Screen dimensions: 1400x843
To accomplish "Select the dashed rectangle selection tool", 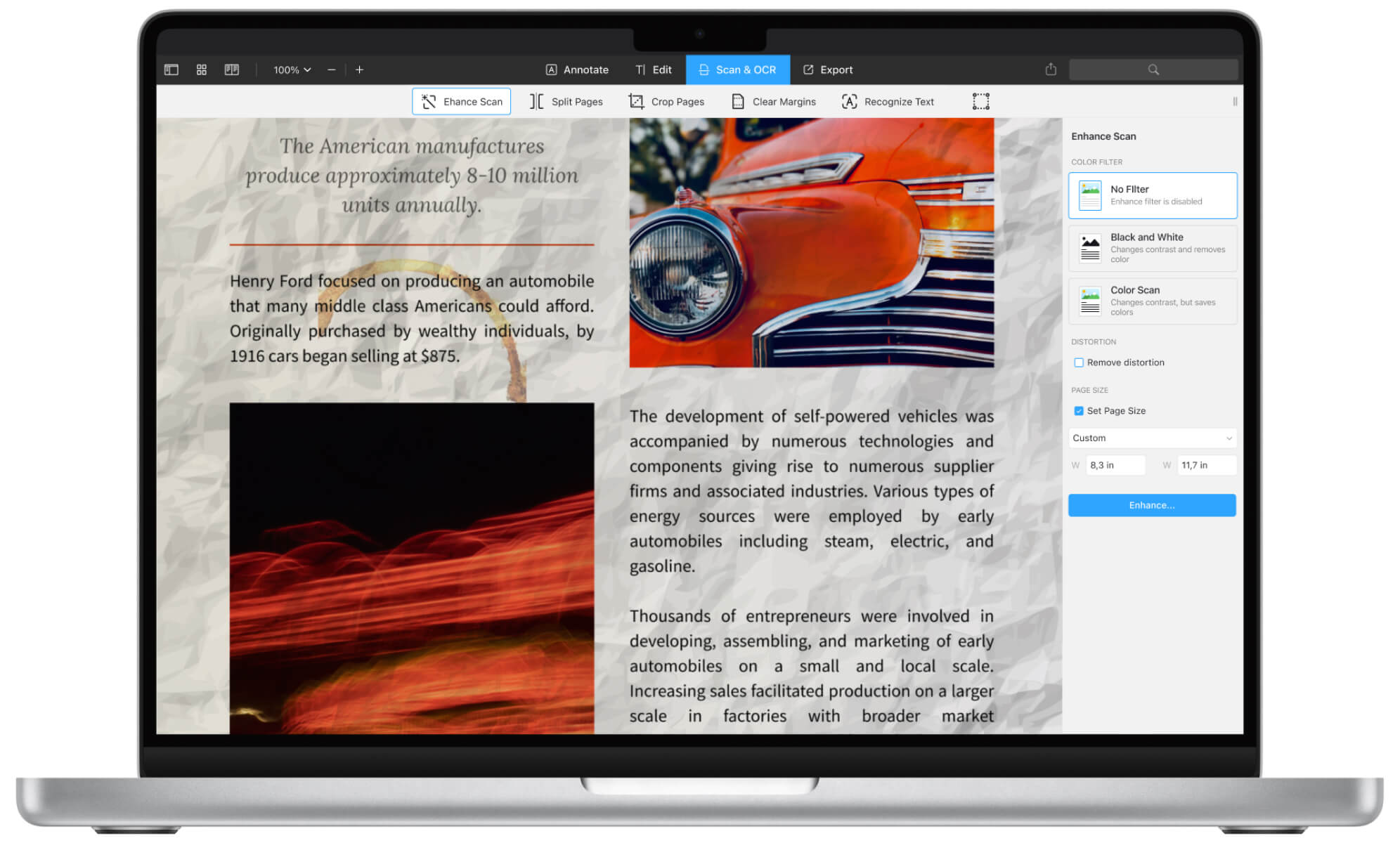I will click(x=980, y=102).
